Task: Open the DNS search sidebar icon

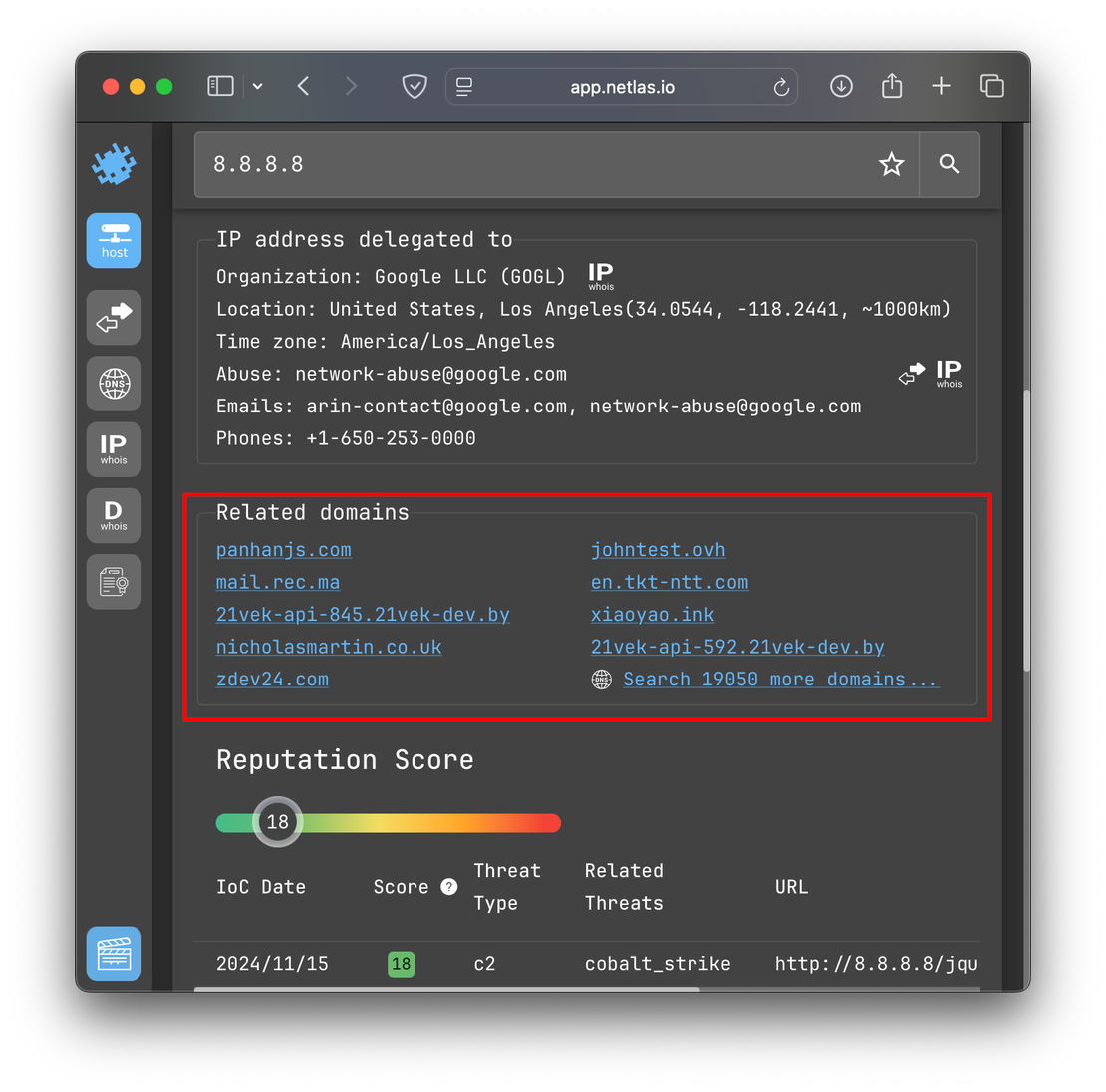Action: click(x=114, y=384)
